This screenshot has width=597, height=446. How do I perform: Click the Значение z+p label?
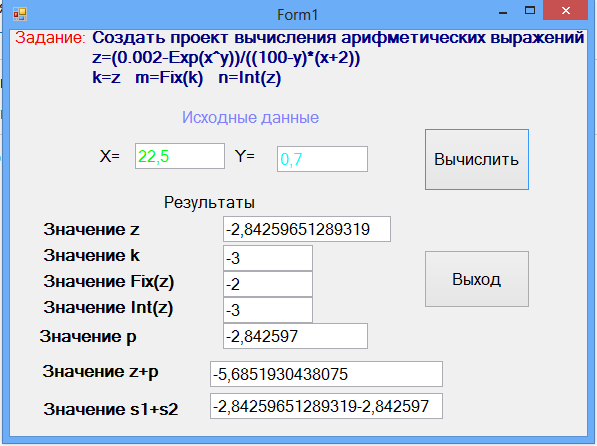coord(100,371)
